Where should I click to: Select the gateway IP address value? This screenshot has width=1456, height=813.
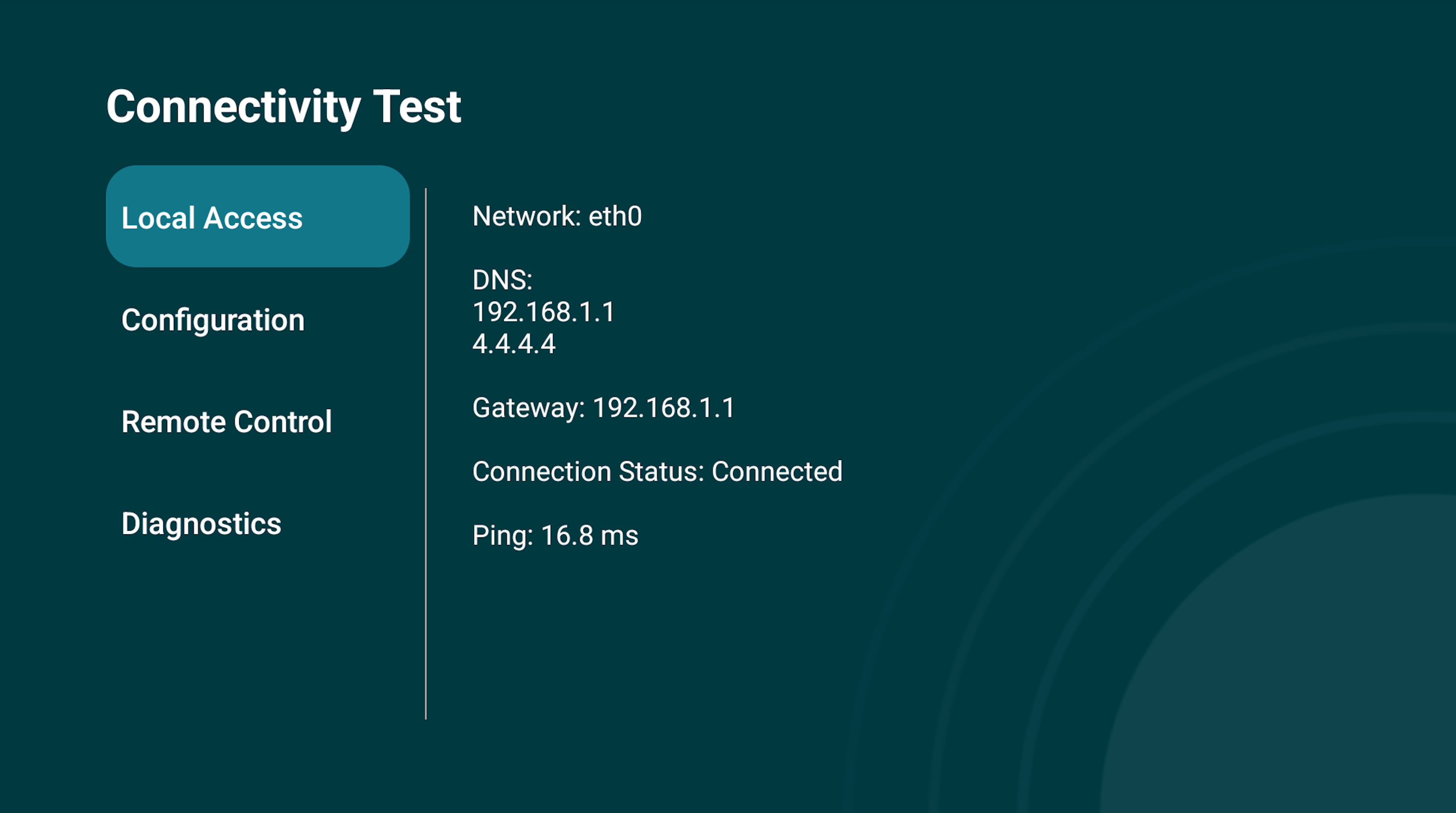[663, 408]
